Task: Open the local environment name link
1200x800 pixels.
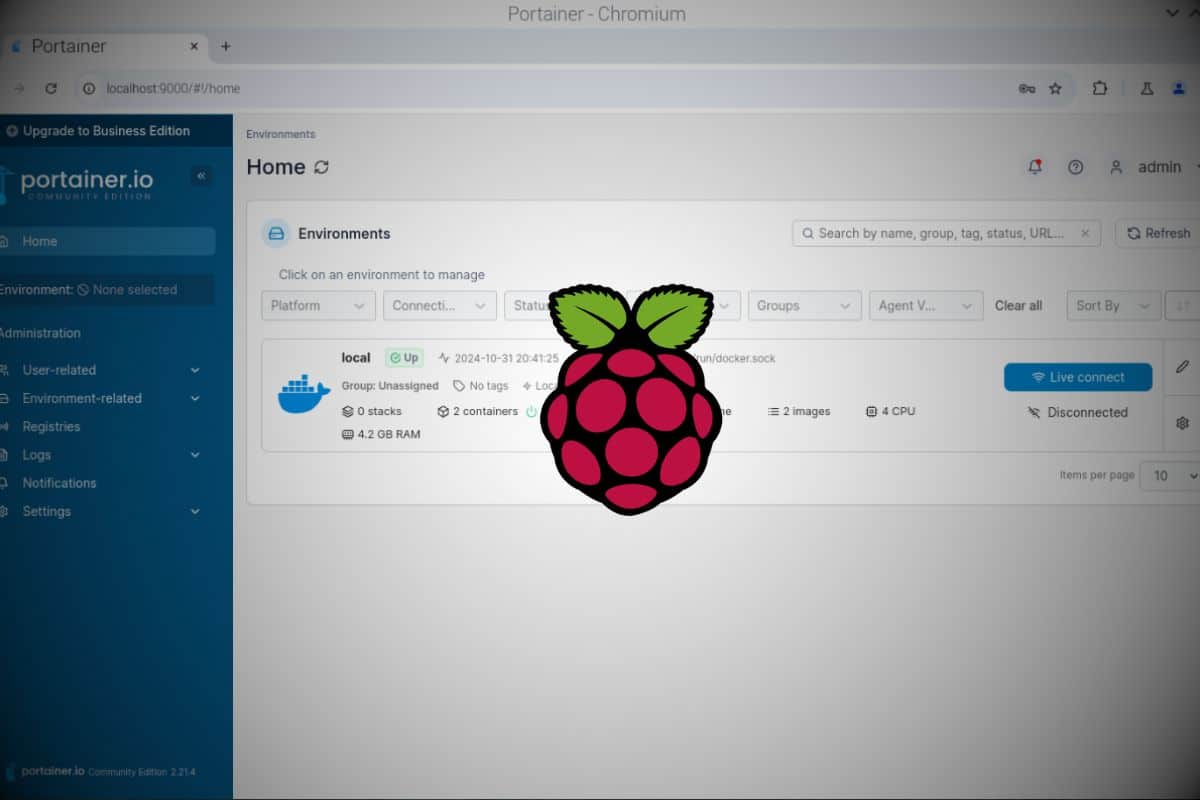Action: pyautogui.click(x=356, y=357)
